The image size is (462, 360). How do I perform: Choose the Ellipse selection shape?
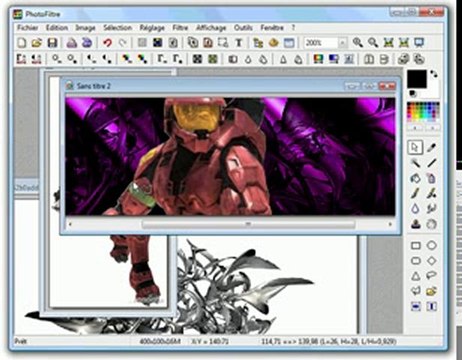432,246
